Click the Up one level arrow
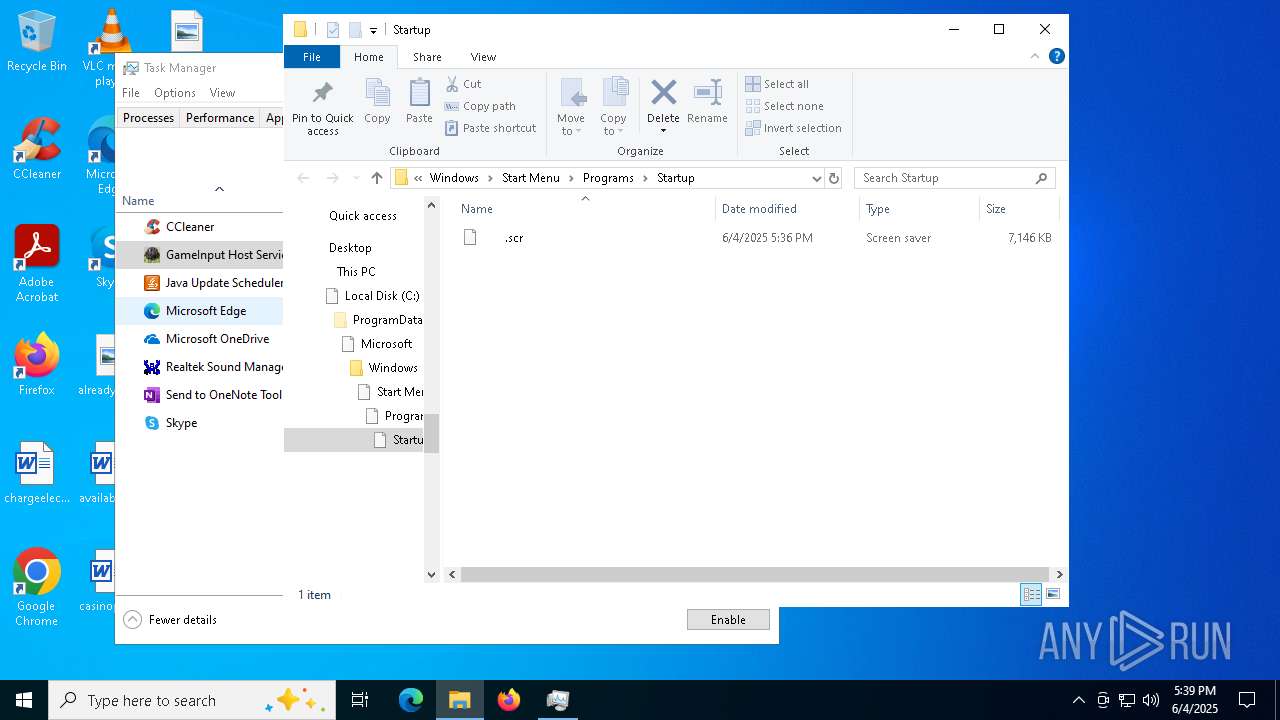 pos(376,178)
